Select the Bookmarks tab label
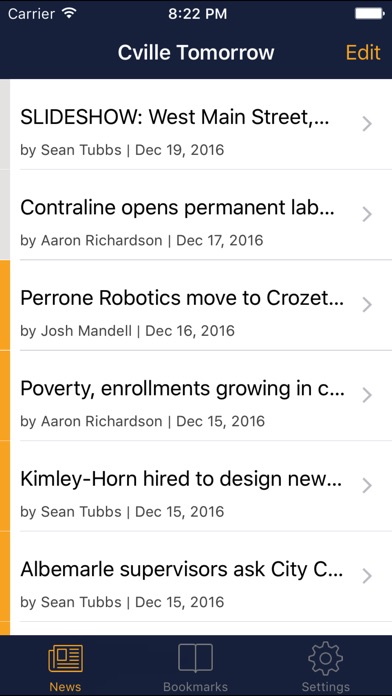The width and height of the screenshot is (392, 696). [x=195, y=687]
